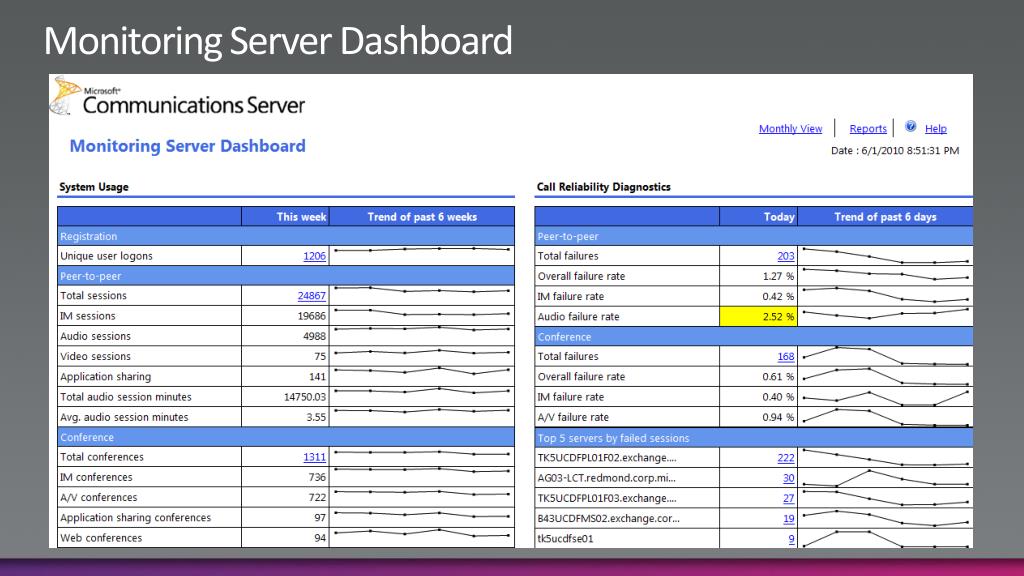1024x576 pixels.
Task: Click the 'Audio failure rate' row label
Action: tap(579, 317)
